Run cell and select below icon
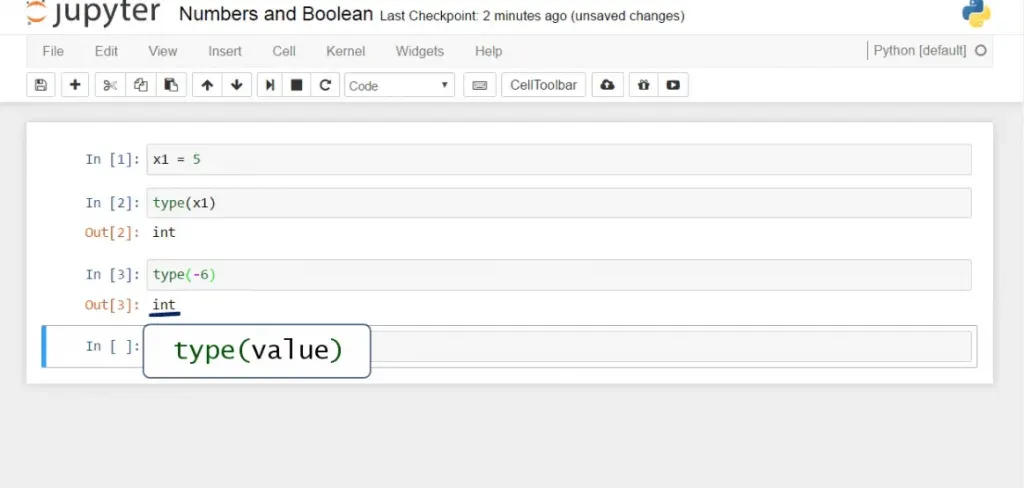Image resolution: width=1024 pixels, height=488 pixels. pos(269,85)
